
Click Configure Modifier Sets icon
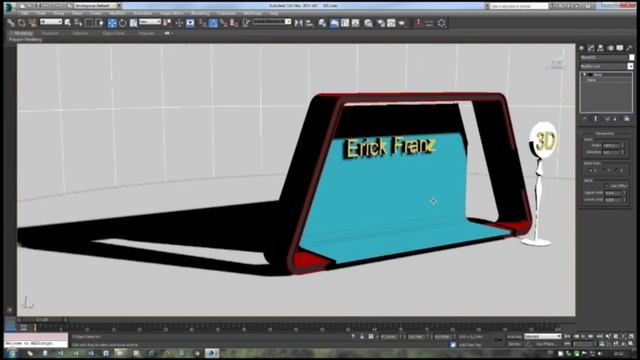pos(627,119)
